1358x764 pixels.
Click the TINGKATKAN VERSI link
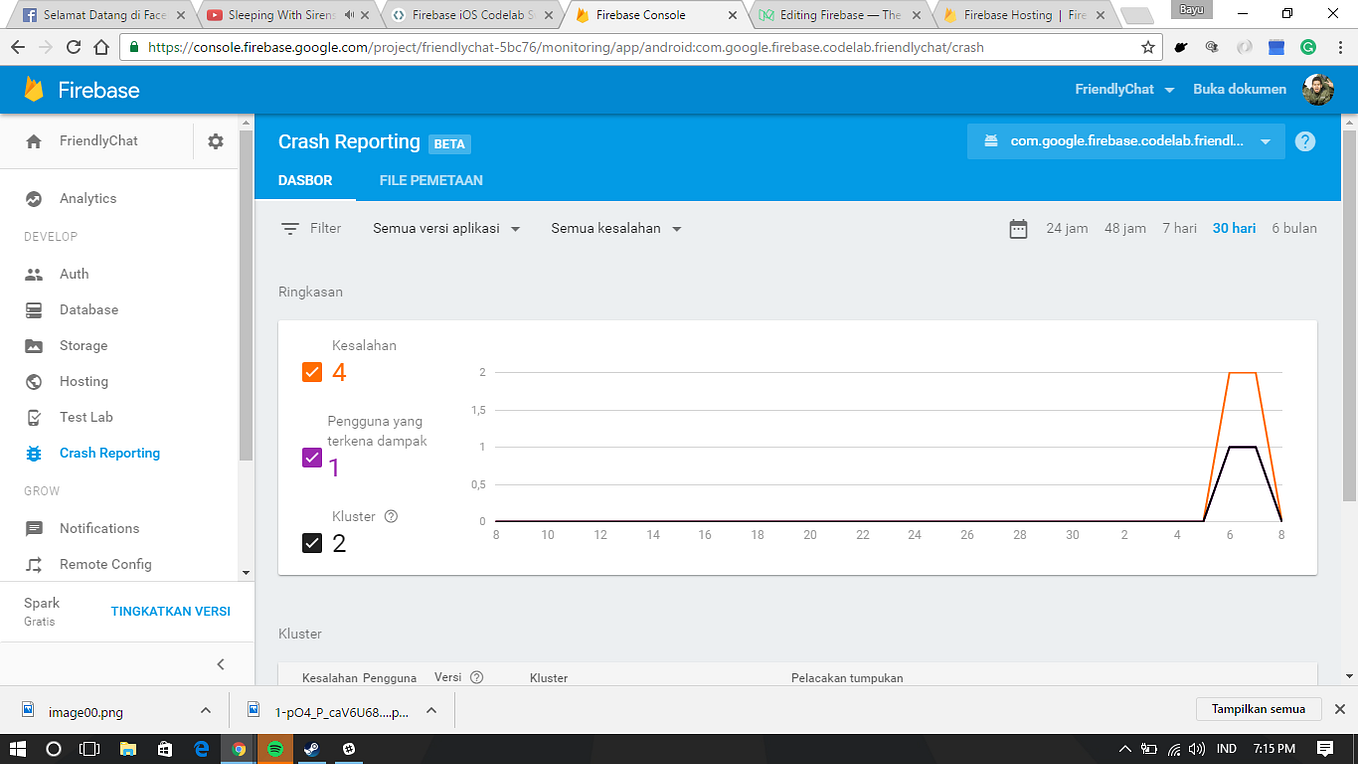[x=171, y=611]
